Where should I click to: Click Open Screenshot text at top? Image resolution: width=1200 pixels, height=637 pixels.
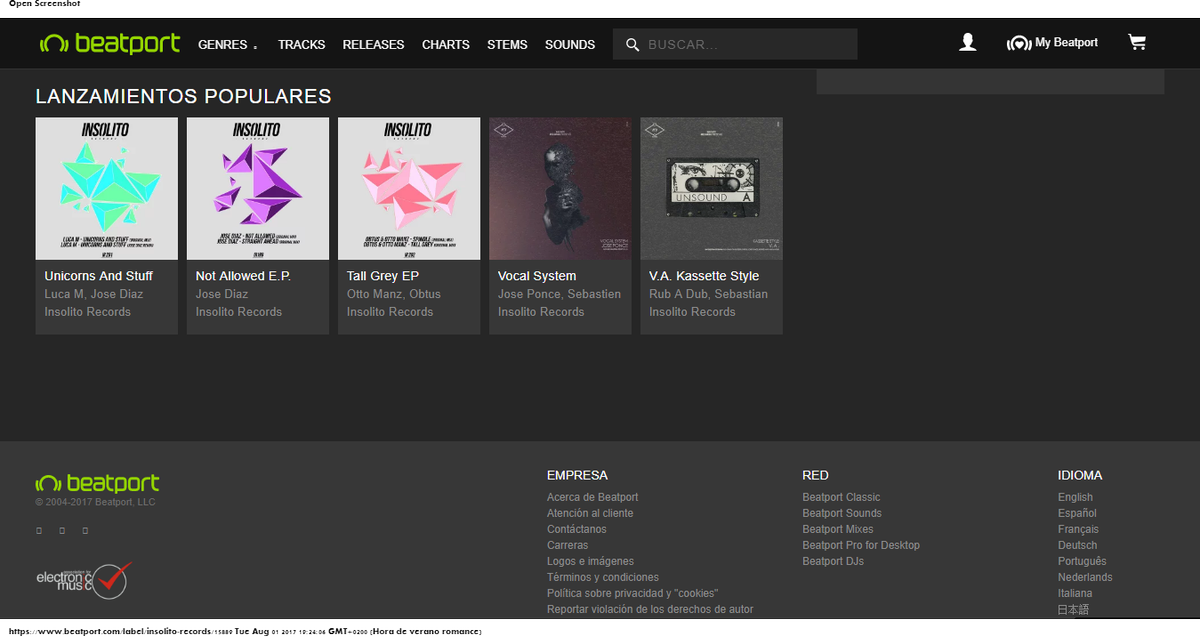(x=44, y=4)
